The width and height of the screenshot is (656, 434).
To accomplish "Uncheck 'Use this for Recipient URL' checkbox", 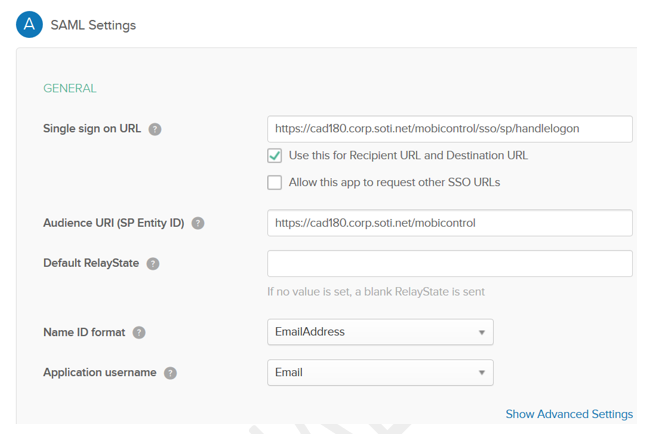I will pyautogui.click(x=275, y=156).
